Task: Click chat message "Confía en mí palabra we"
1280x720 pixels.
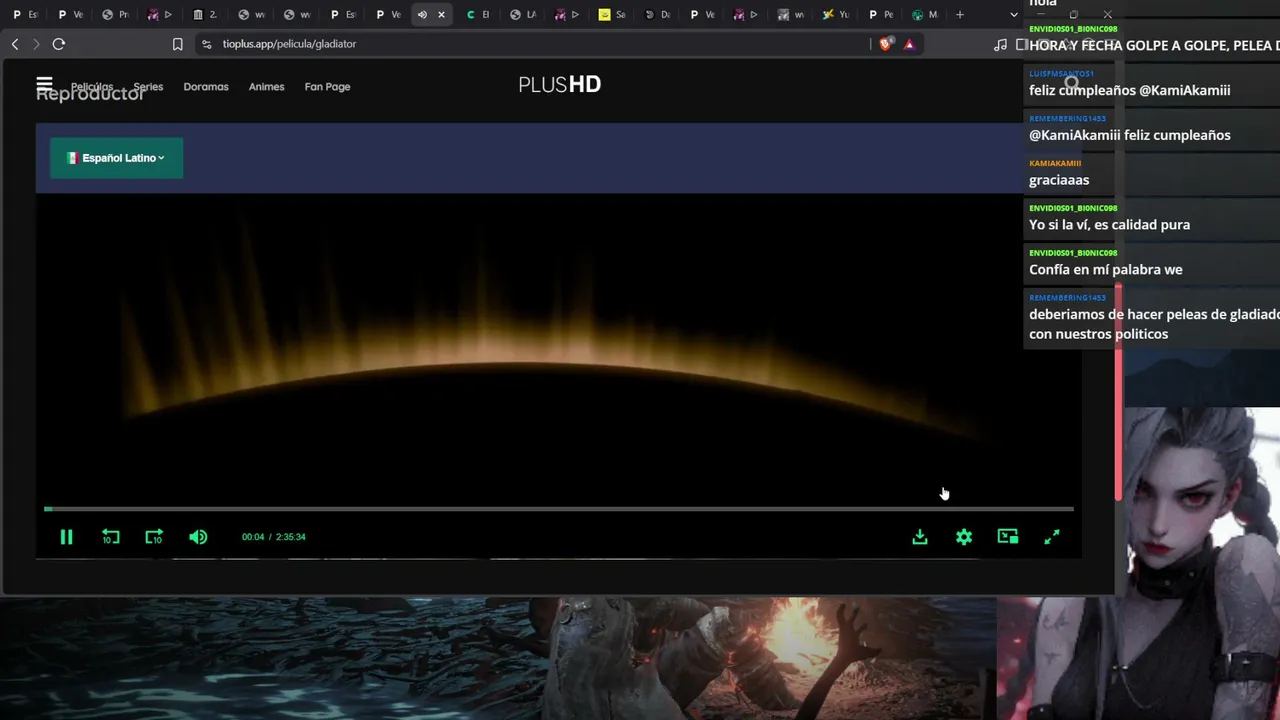Action: pyautogui.click(x=1105, y=270)
